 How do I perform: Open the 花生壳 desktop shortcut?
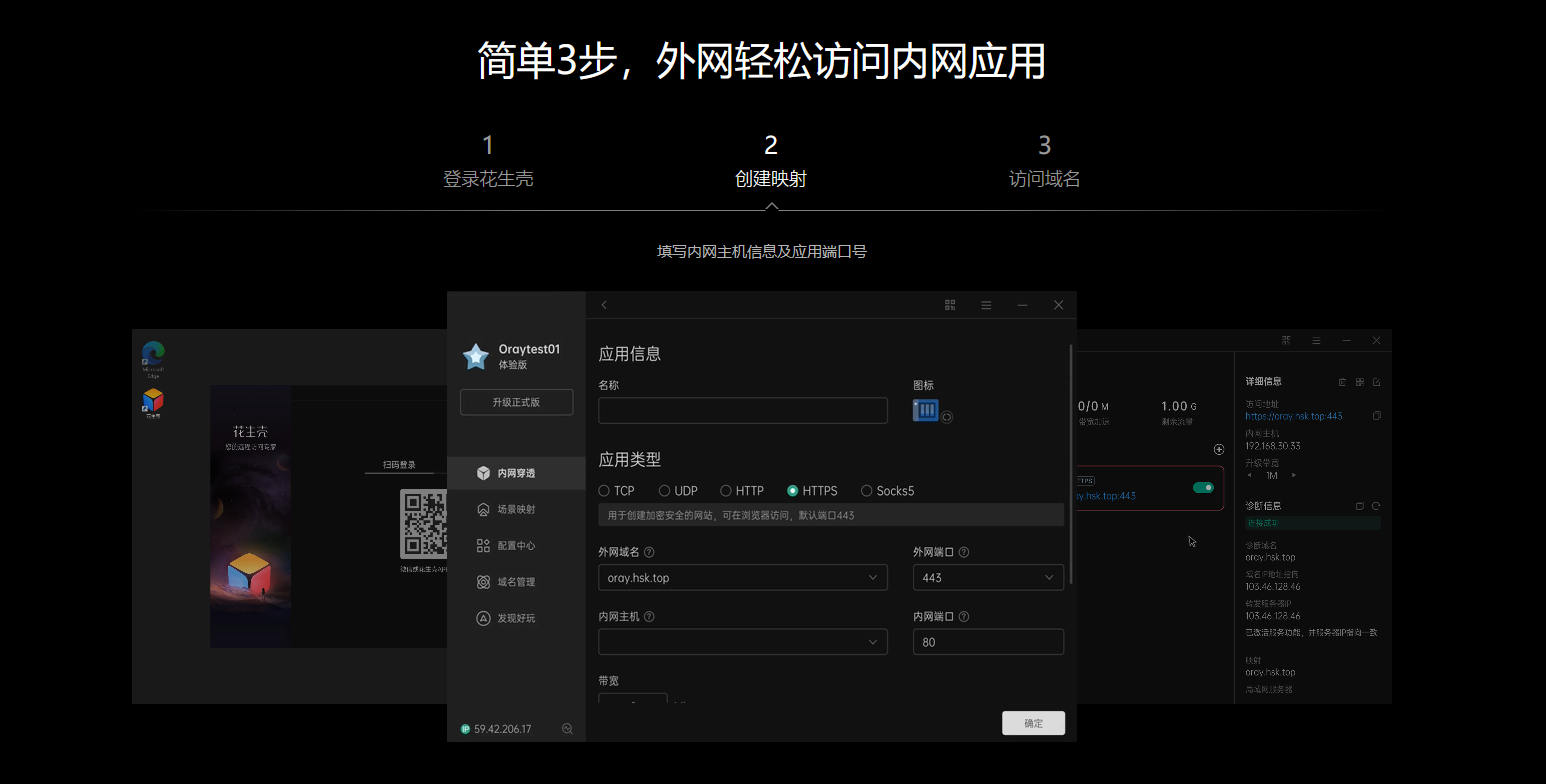tap(153, 403)
